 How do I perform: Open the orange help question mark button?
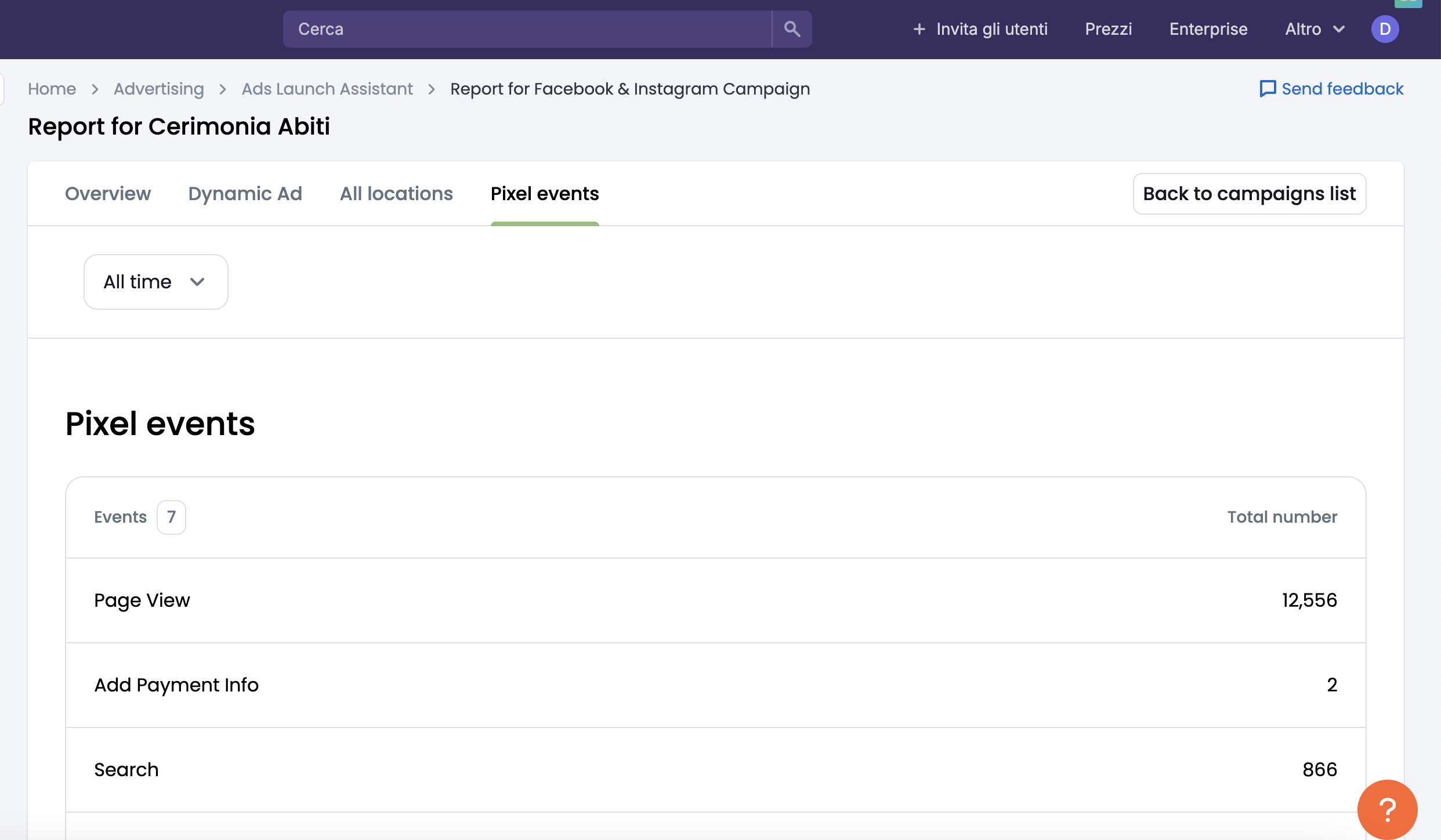pyautogui.click(x=1387, y=809)
